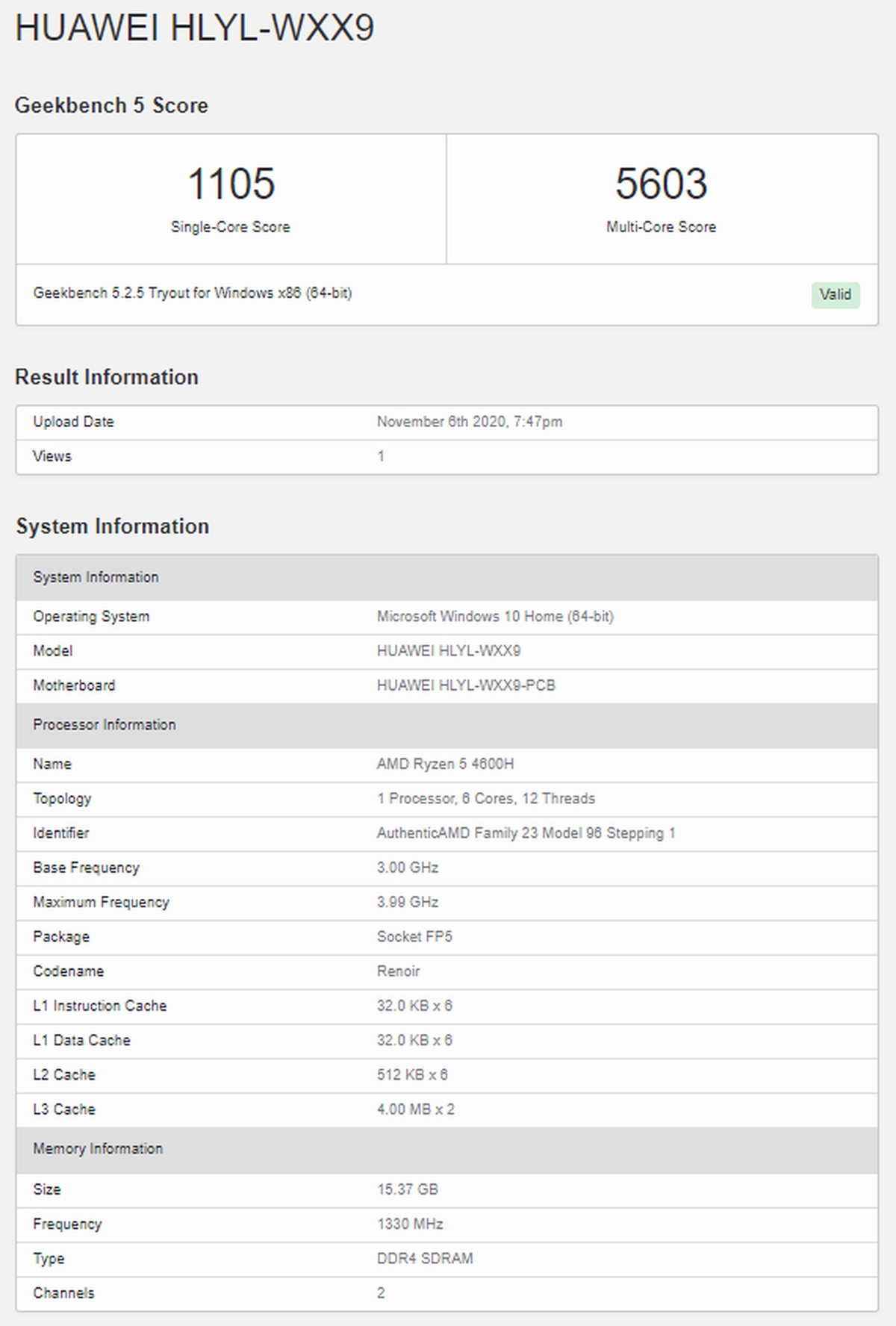The height and width of the screenshot is (1326, 896).
Task: Click the HUAWEI HLYL-WXX9-PCB motherboard value
Action: 466,685
